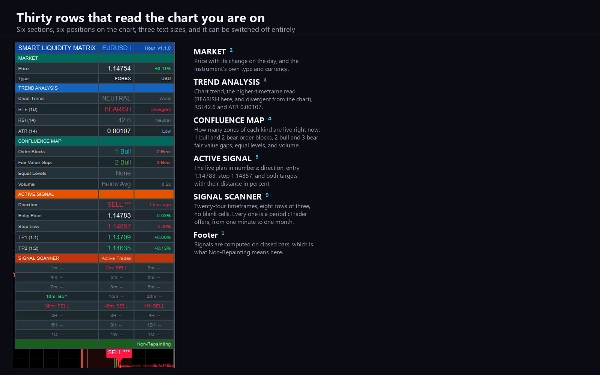The width and height of the screenshot is (600, 375).
Task: Click the 'Below Avg' volume value
Action: tap(116, 184)
